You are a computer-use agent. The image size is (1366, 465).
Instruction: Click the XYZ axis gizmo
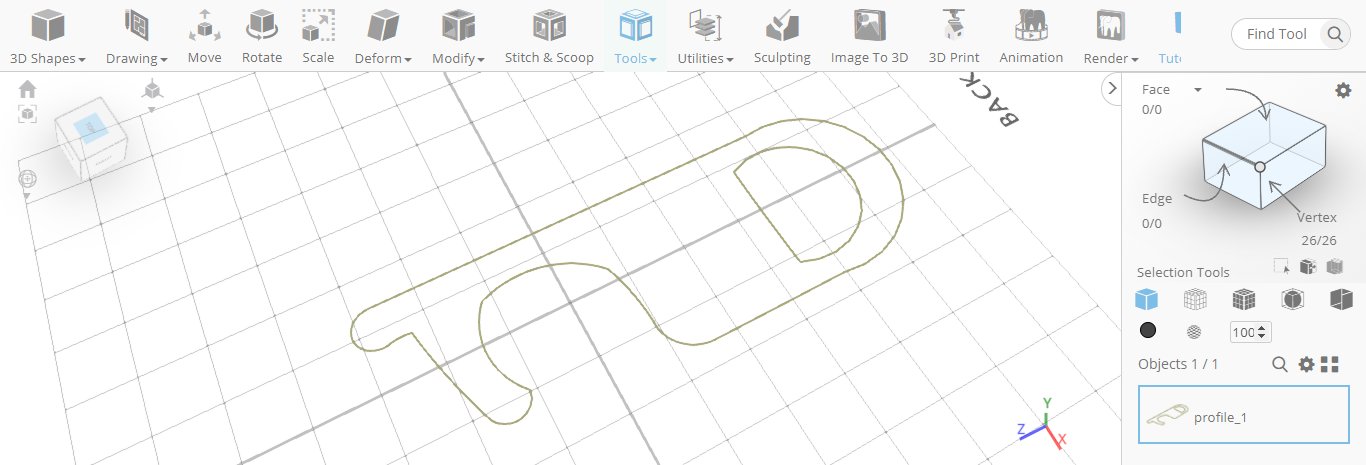coord(1043,424)
